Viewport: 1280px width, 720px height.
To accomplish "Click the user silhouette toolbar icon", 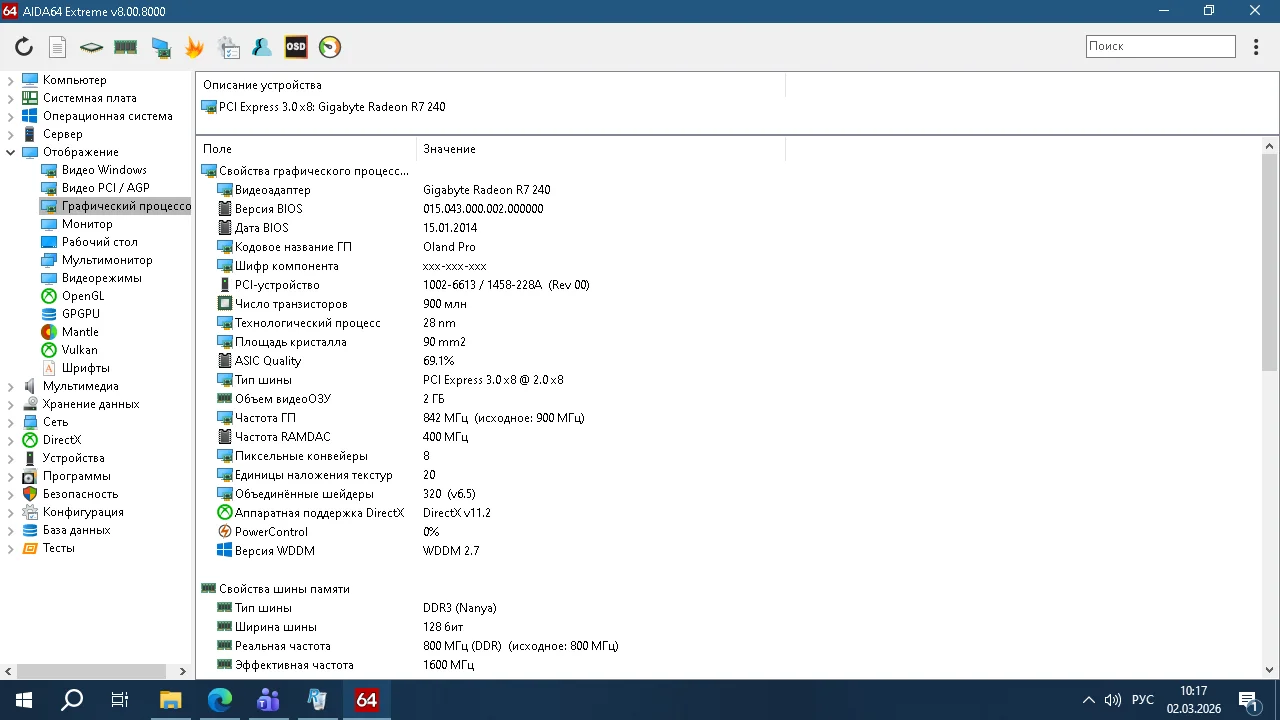I will click(262, 47).
